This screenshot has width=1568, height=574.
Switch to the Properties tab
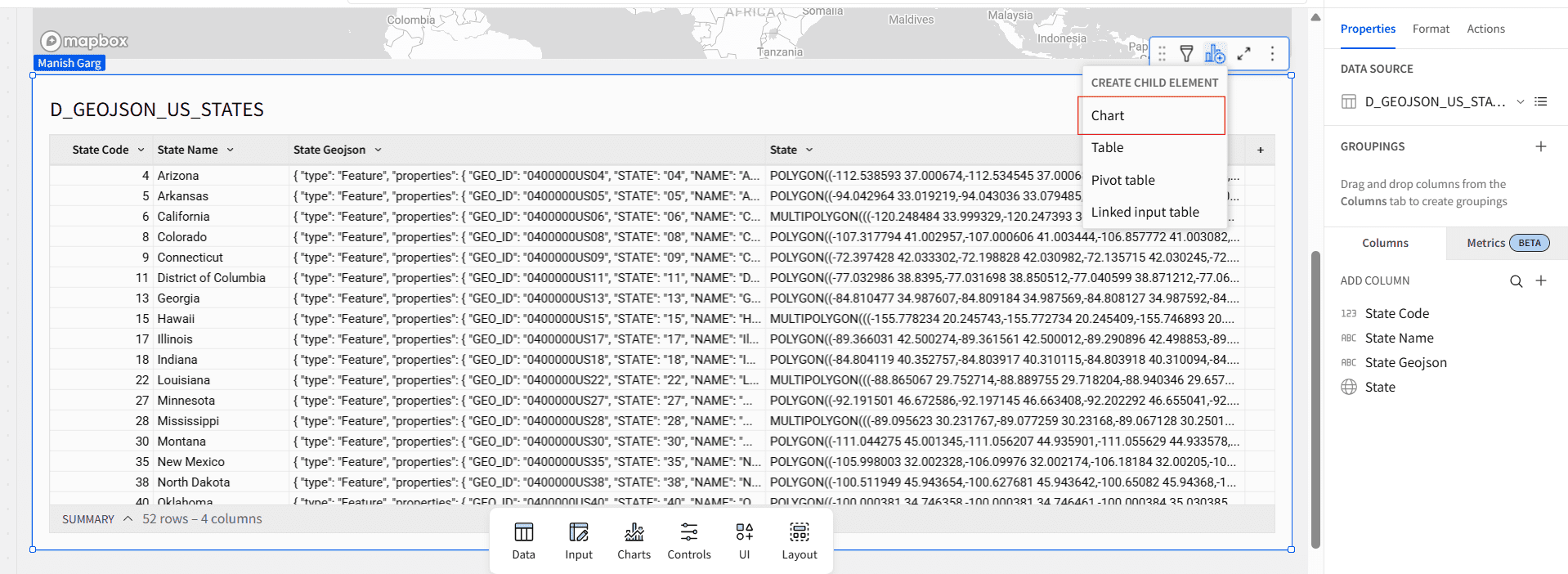[x=1368, y=29]
